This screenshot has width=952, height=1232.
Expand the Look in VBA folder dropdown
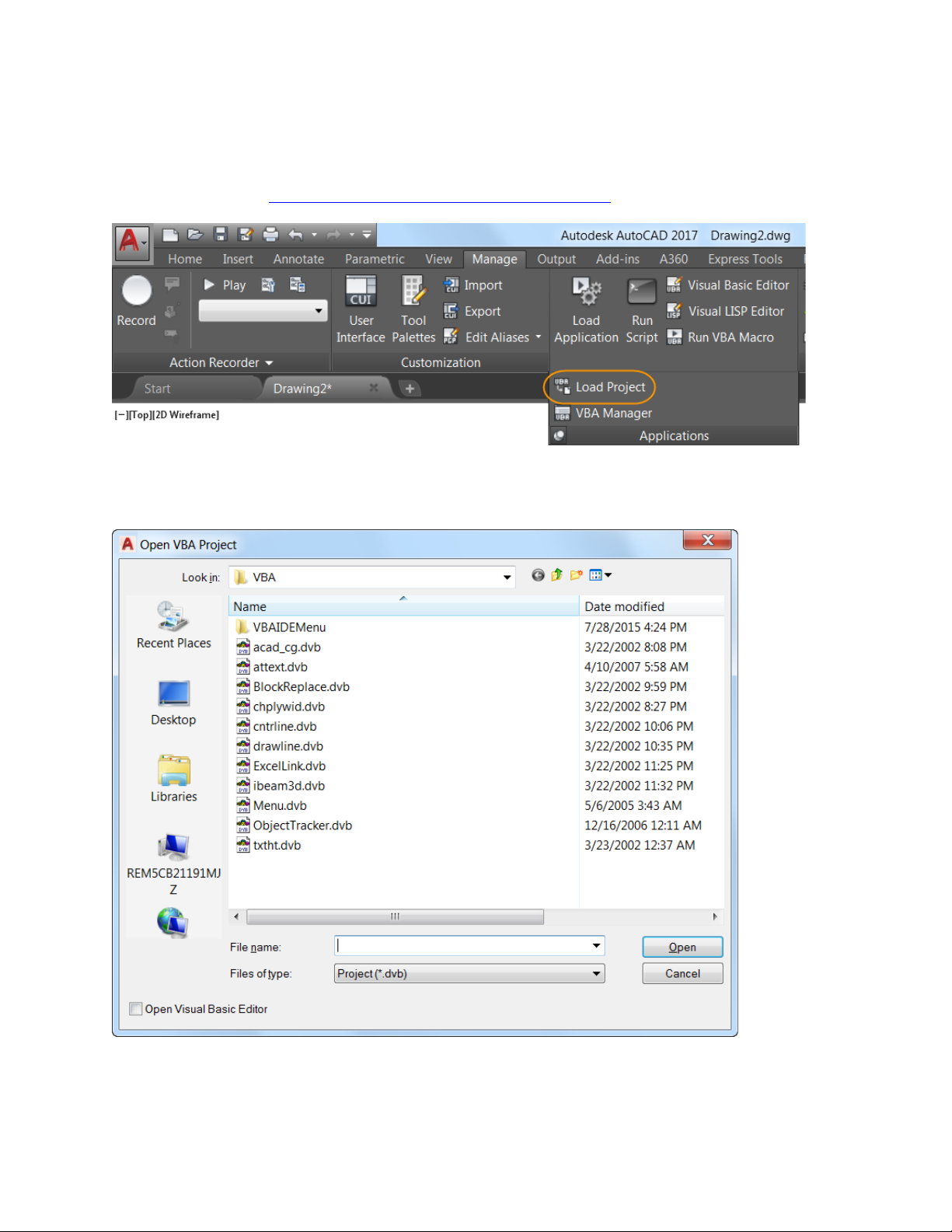(x=507, y=577)
